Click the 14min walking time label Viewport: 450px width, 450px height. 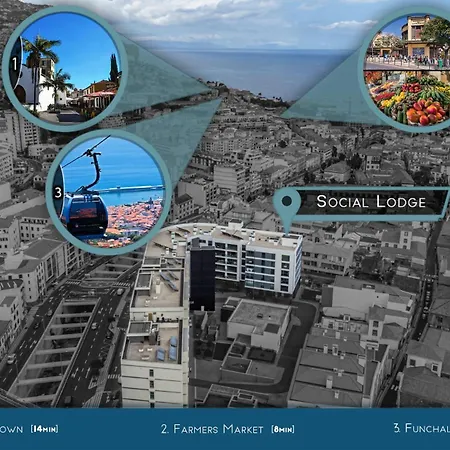pos(45,429)
